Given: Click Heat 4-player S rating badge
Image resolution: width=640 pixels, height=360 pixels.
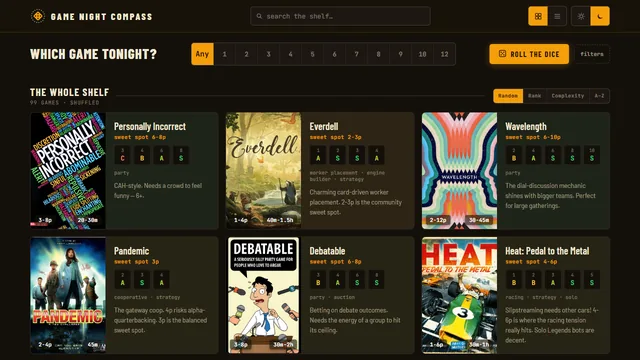Looking at the screenshot, I should (x=572, y=279).
